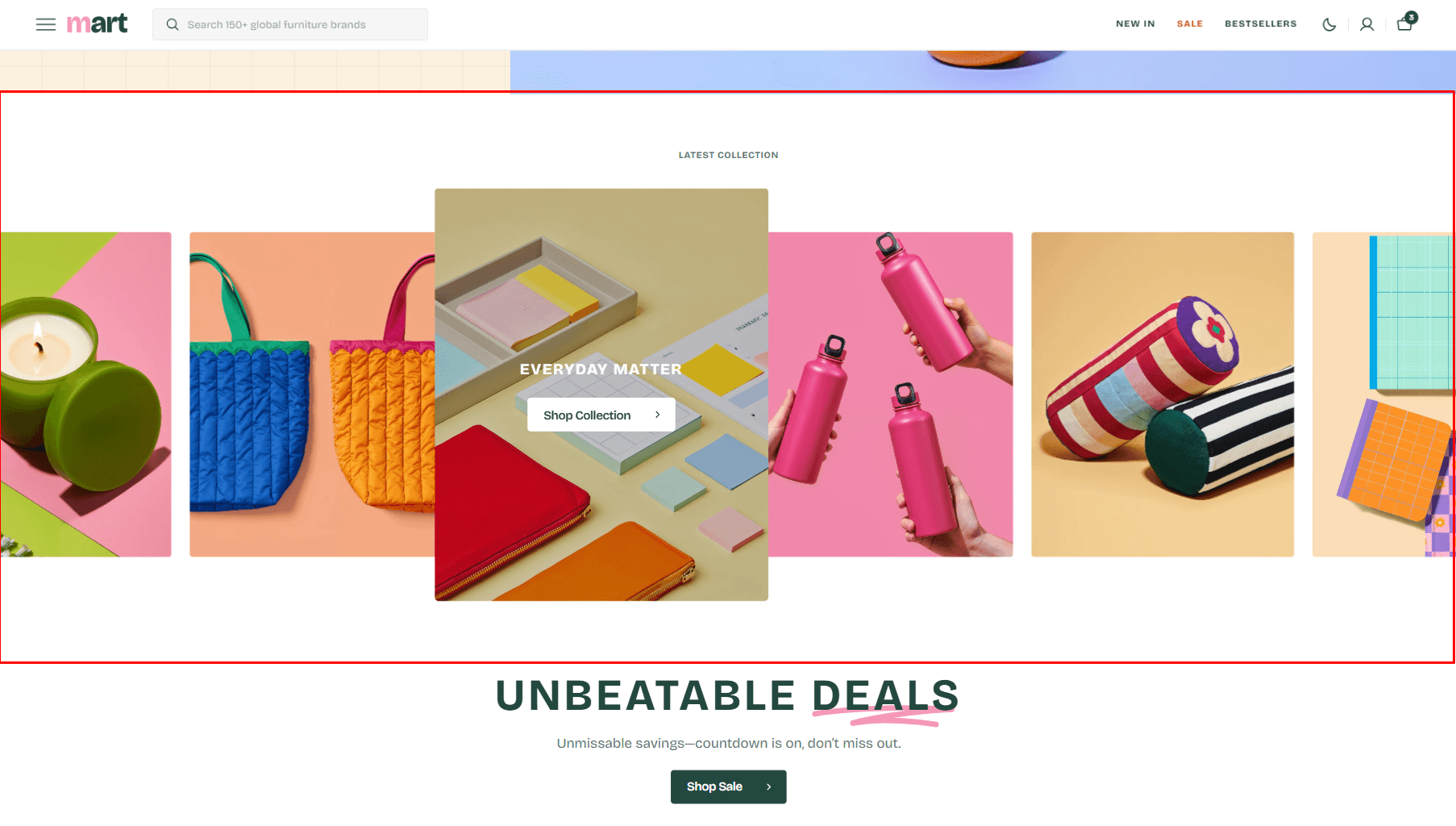Viewport: 1456px width, 826px height.
Task: Focus the furniture brands search field
Action: [290, 24]
